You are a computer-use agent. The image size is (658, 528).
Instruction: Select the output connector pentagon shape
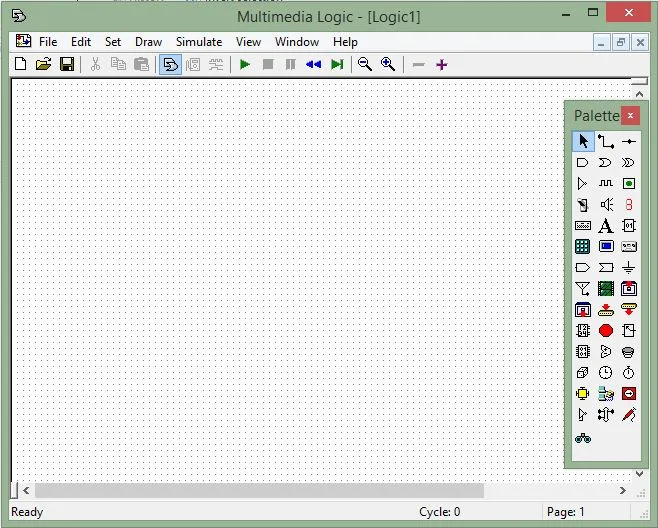(x=582, y=267)
